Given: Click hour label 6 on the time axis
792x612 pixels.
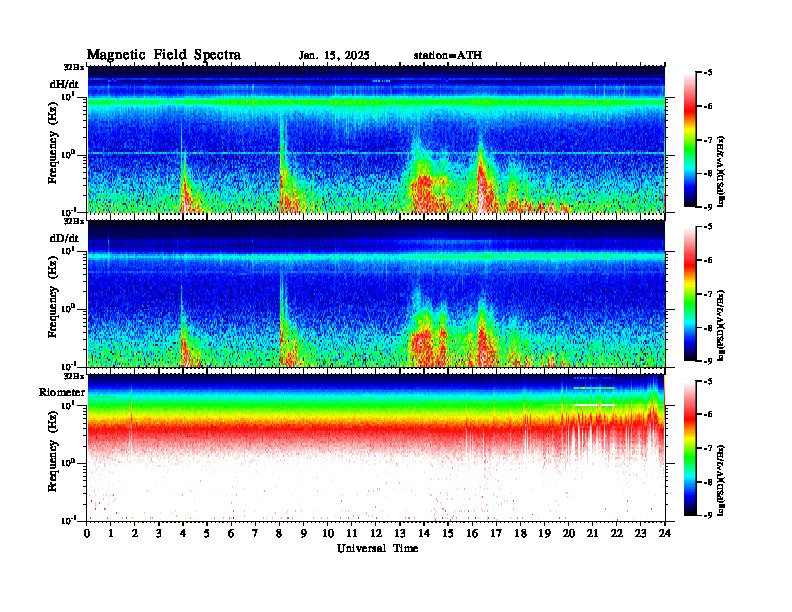Looking at the screenshot, I should coord(231,533).
